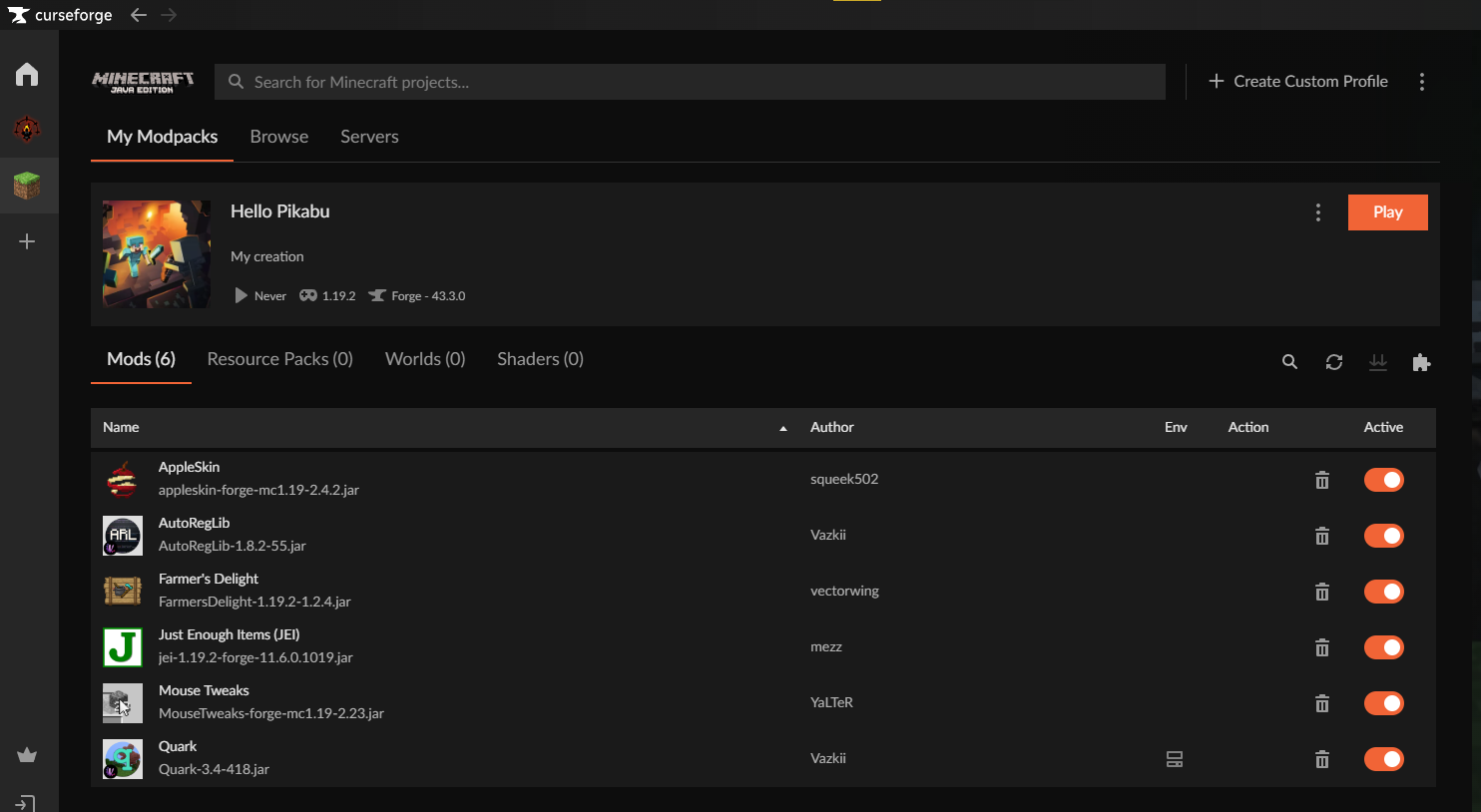
Task: Switch to Resource Packs (0) tab
Action: [280, 359]
